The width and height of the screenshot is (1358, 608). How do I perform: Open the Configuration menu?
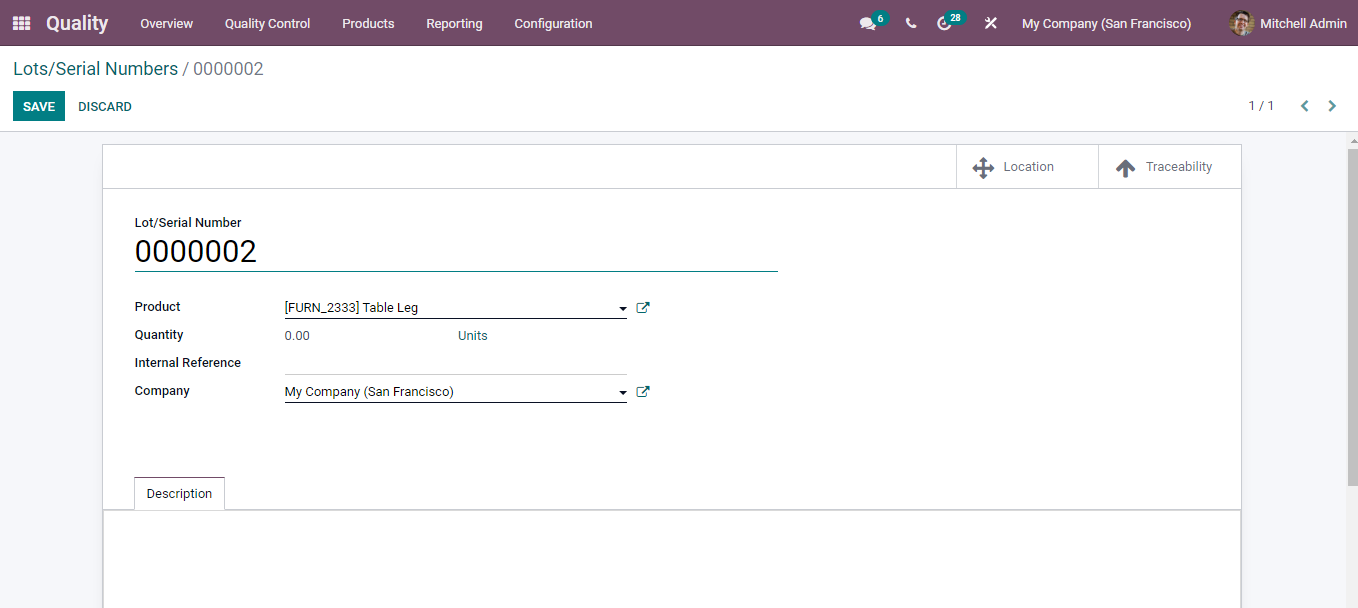(553, 23)
